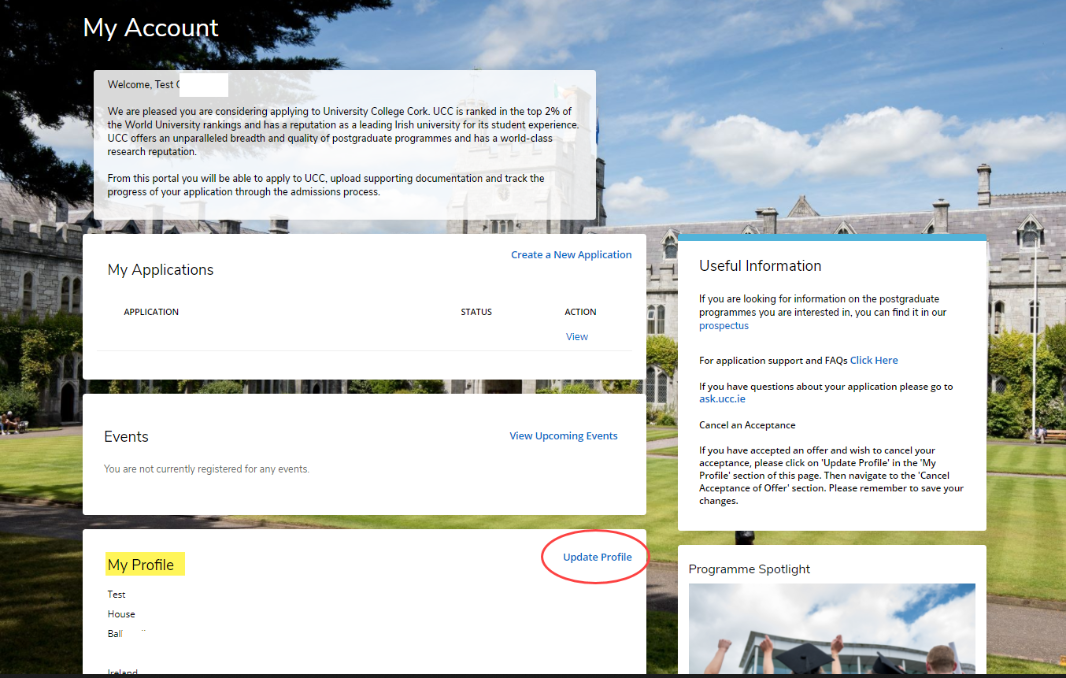This screenshot has width=1066, height=678.
Task: Click the Programme Spotlight heading text
Action: 749,569
